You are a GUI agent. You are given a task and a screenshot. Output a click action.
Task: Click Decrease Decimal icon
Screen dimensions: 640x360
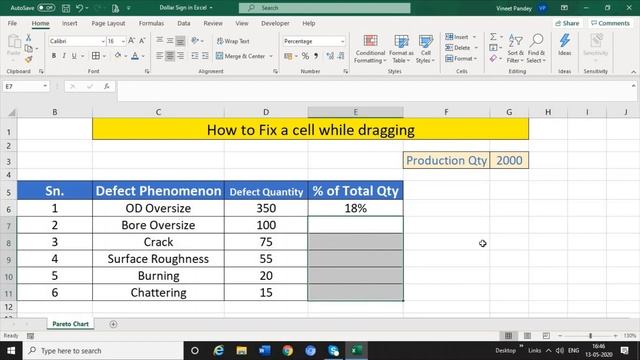(341, 56)
